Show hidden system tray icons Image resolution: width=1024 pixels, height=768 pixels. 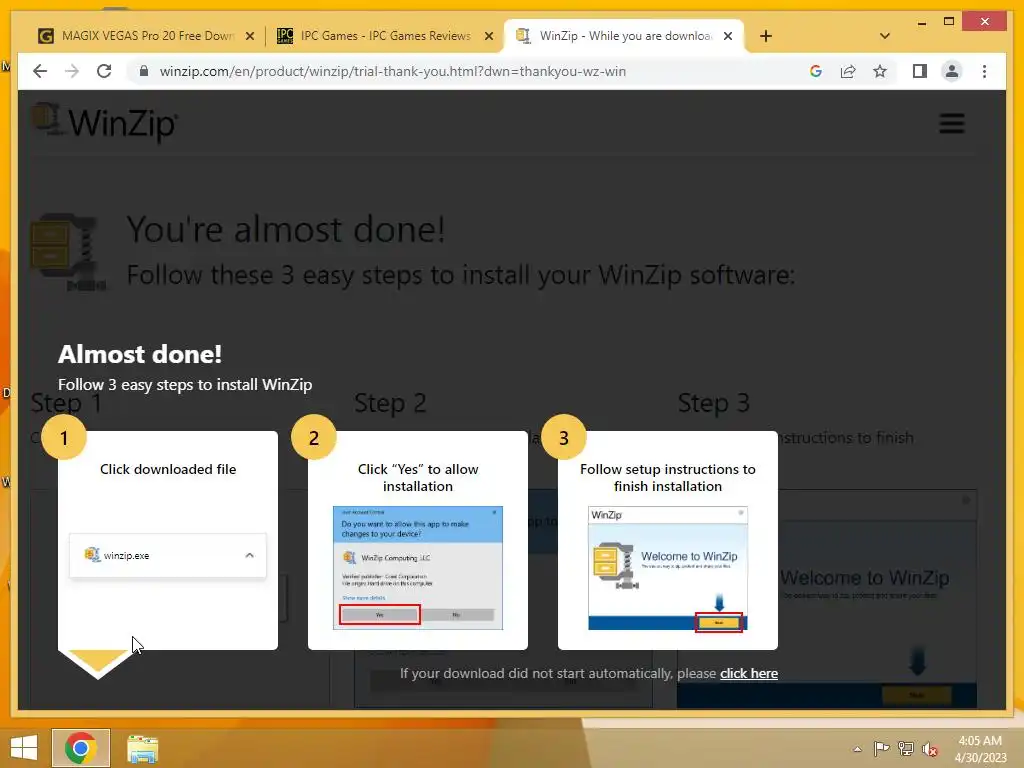857,749
